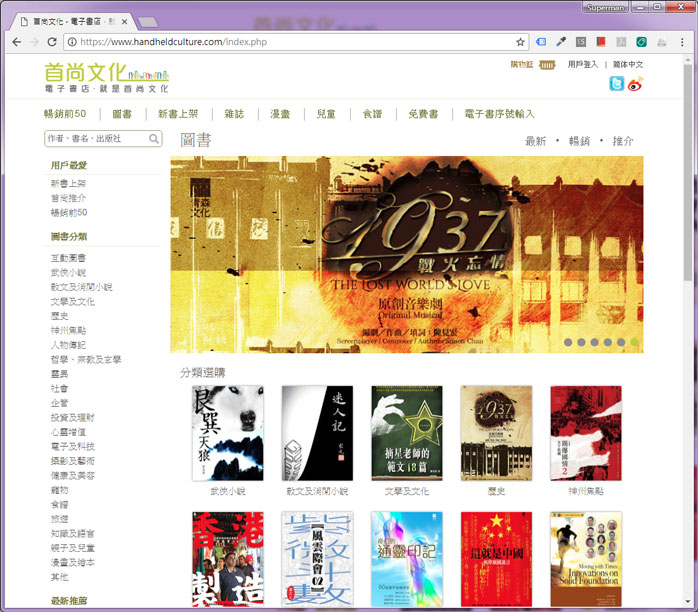Open sidebar category 漫畫及繪本
Image resolution: width=698 pixels, height=612 pixels.
[x=73, y=563]
